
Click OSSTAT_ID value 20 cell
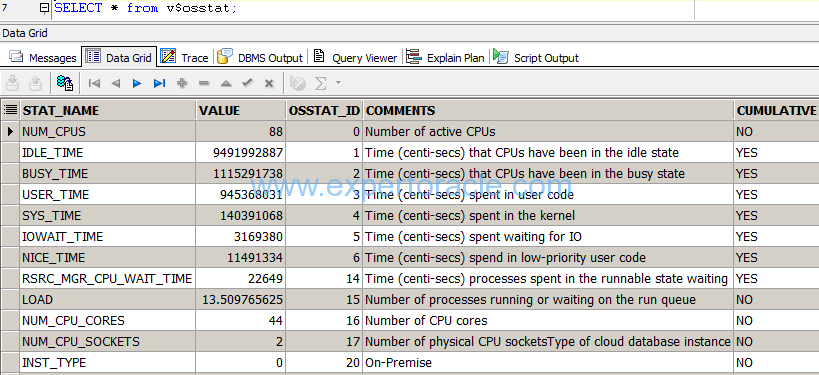tap(324, 362)
